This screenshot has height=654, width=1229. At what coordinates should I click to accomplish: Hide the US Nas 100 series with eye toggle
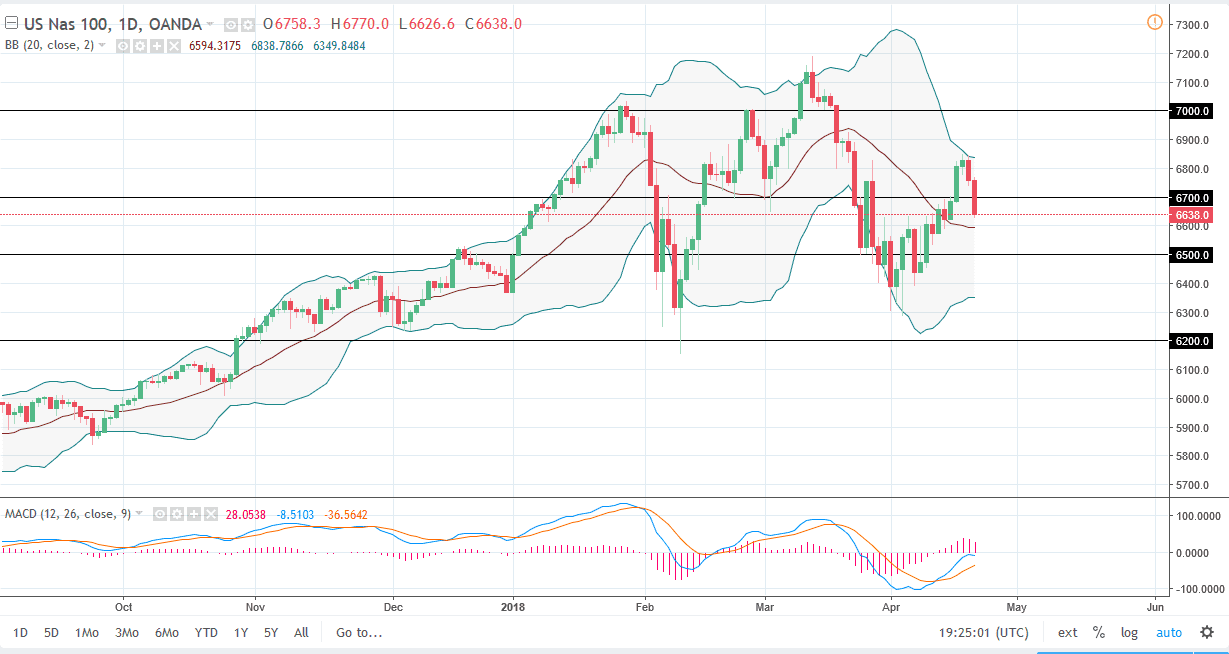[x=231, y=23]
